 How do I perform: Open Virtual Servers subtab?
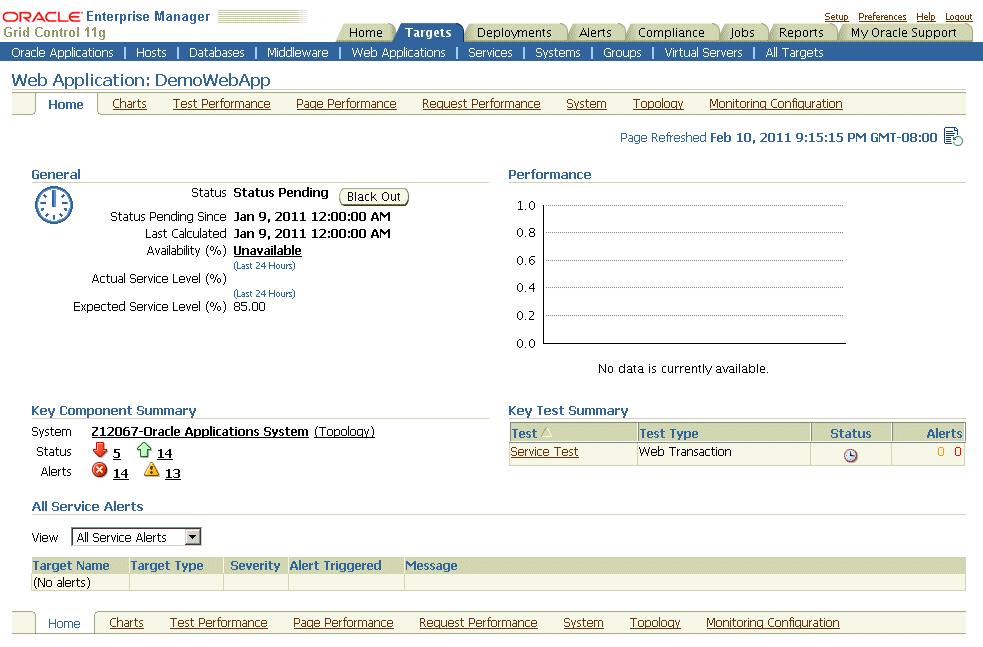point(703,53)
